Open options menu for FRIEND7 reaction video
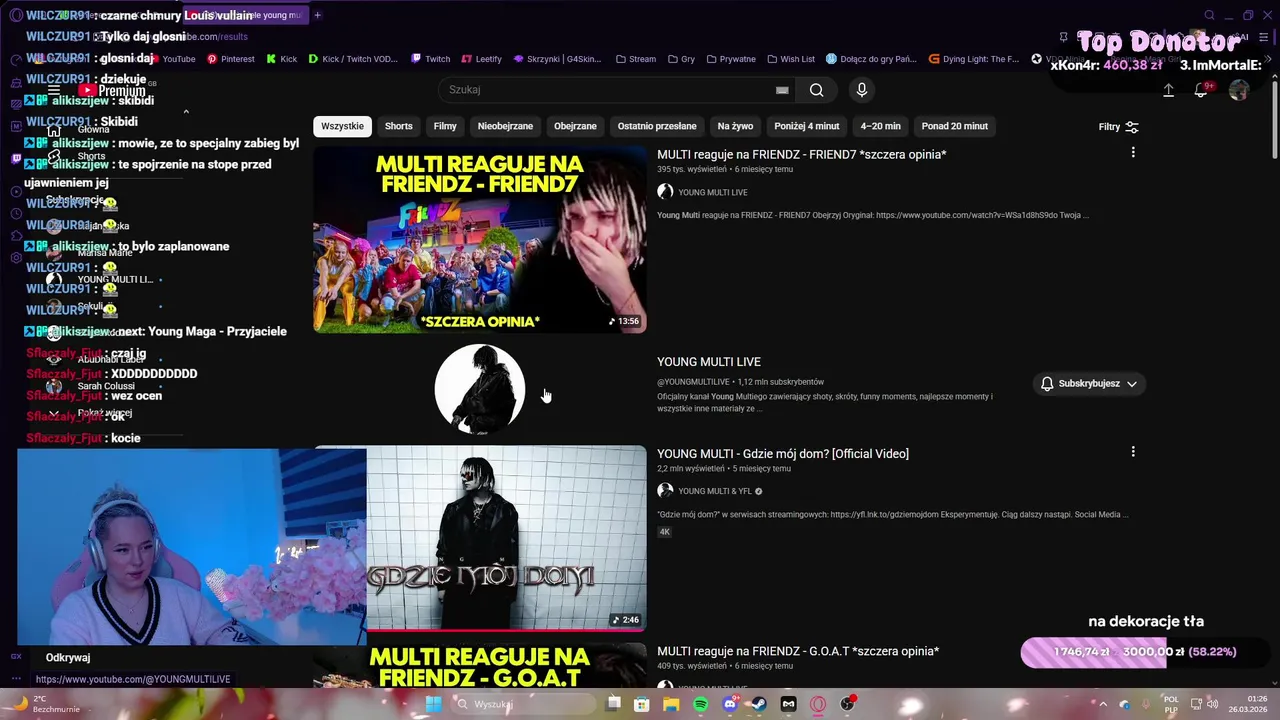The width and height of the screenshot is (1280, 720). 1133,152
